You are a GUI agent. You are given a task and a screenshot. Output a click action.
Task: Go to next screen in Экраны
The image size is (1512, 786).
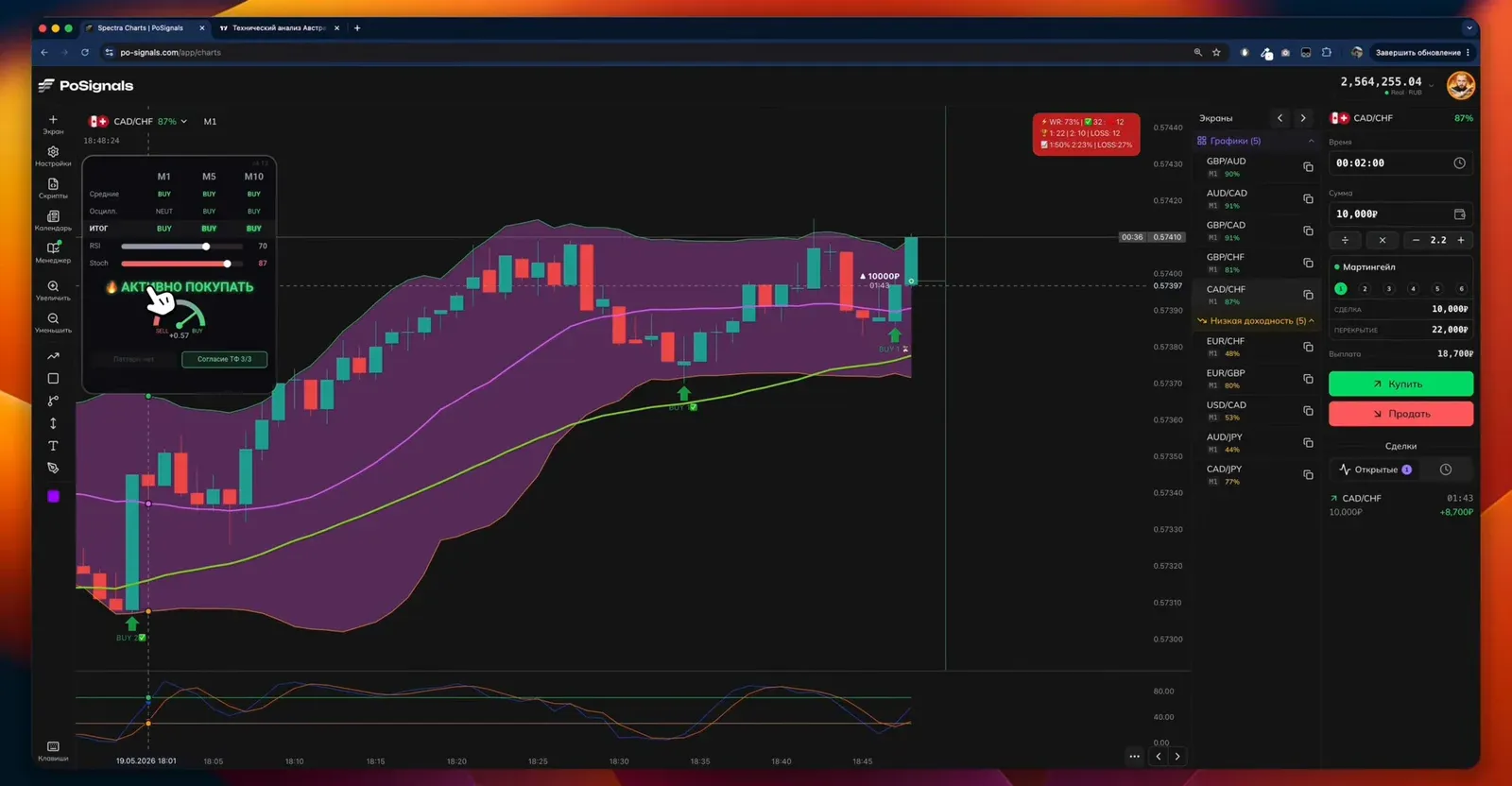(1303, 118)
